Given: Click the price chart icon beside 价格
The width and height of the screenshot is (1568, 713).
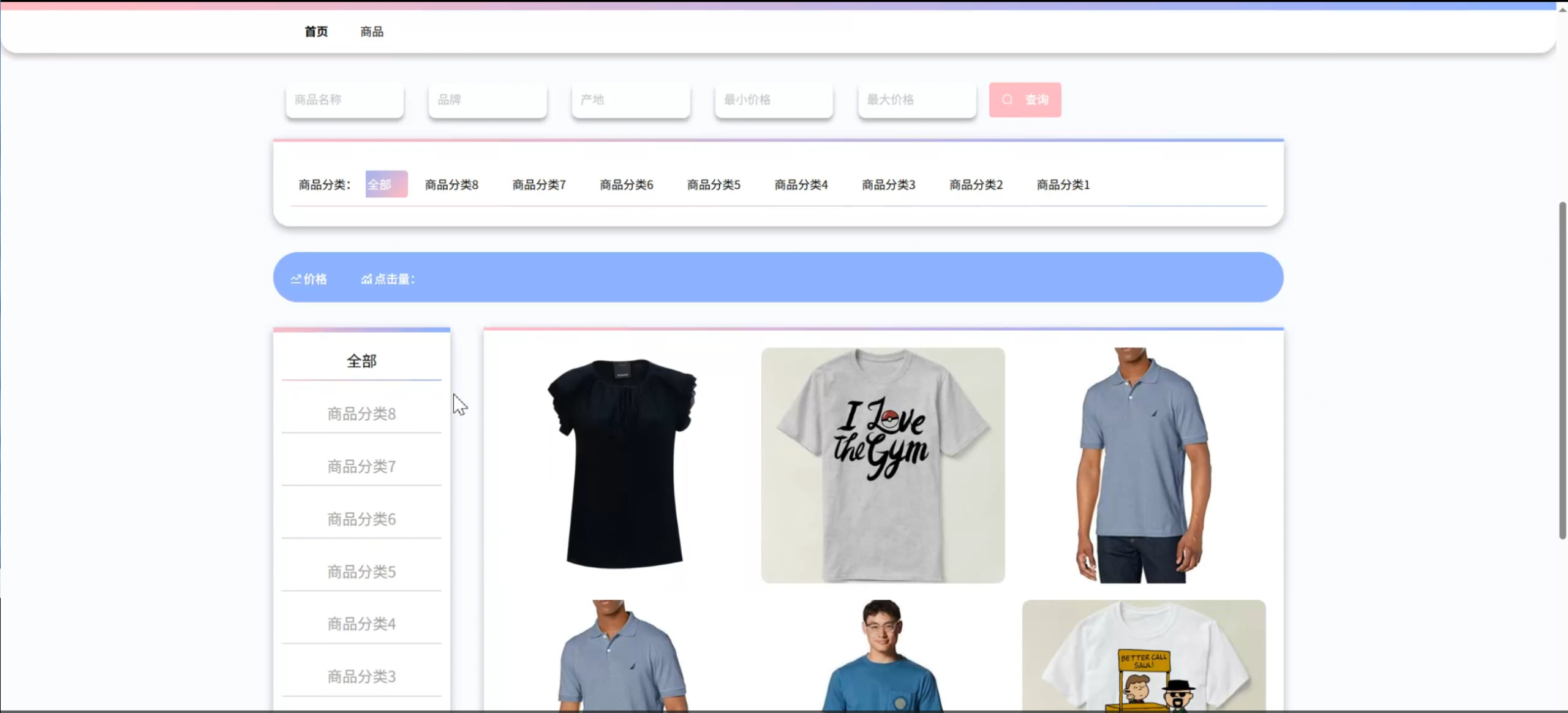Looking at the screenshot, I should [296, 279].
